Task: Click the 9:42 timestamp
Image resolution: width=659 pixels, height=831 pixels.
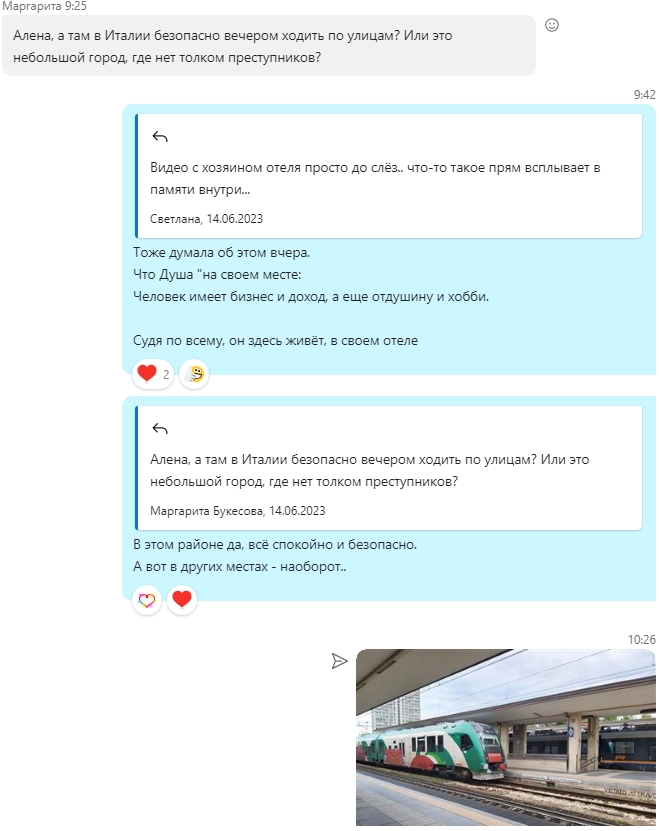Action: pyautogui.click(x=645, y=95)
